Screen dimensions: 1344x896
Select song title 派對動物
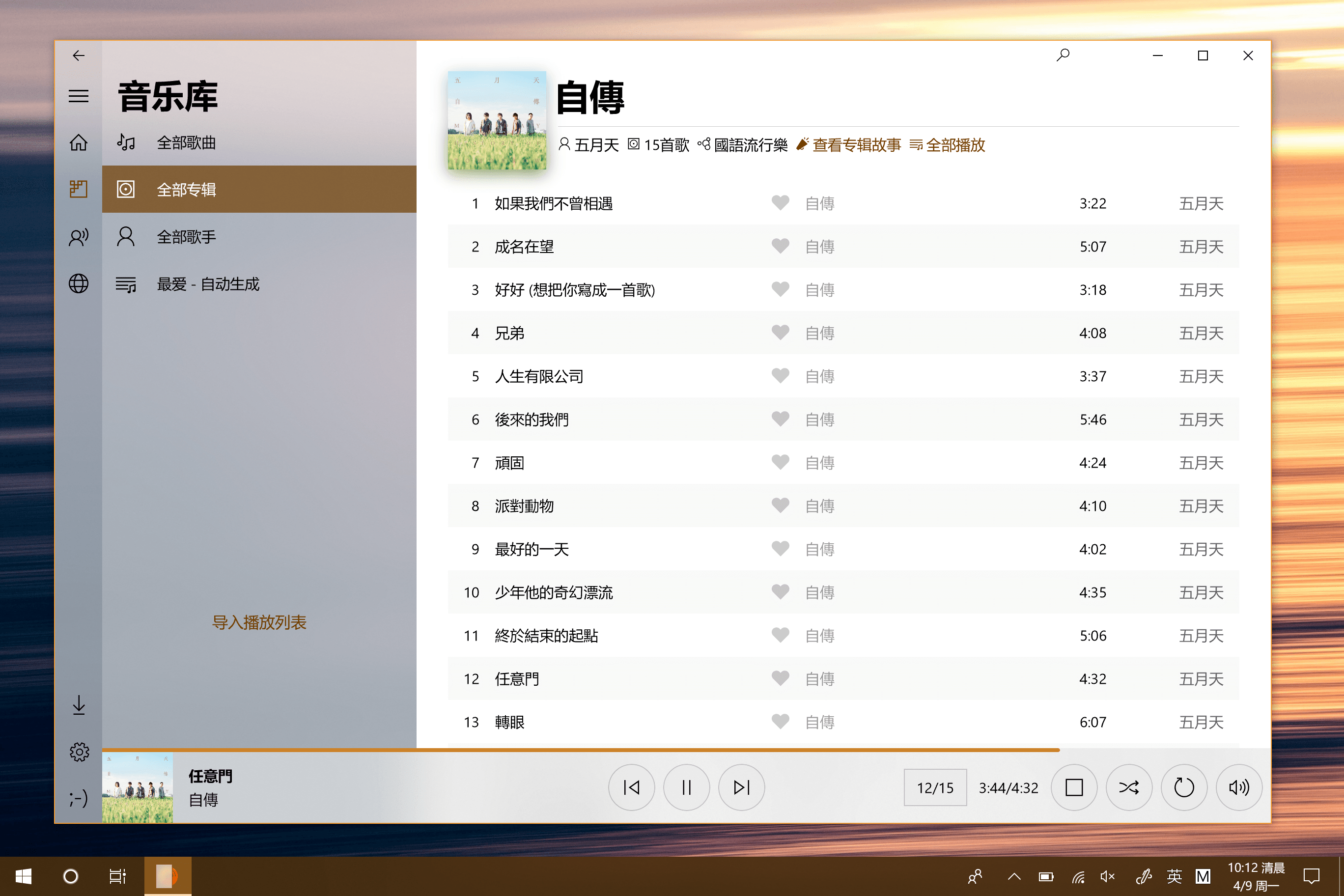pos(524,506)
